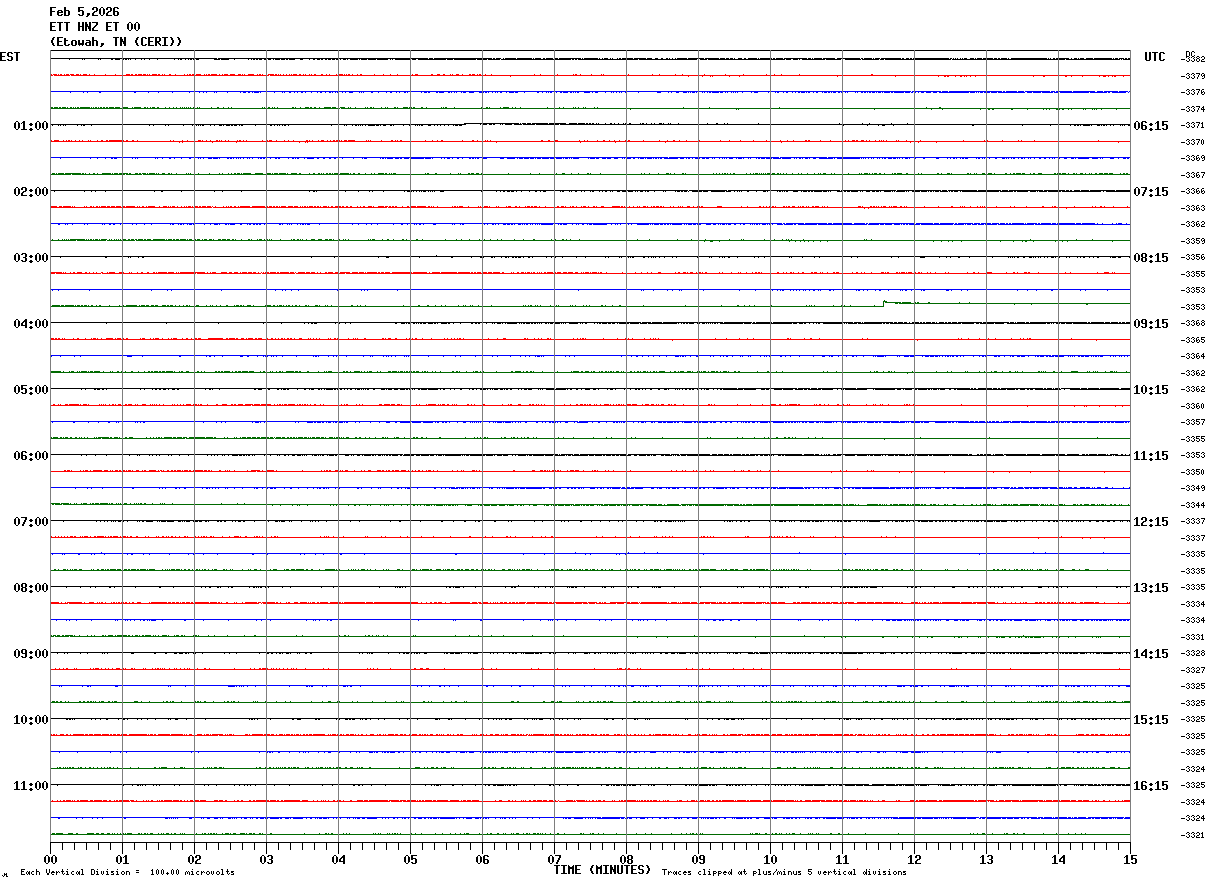The height and width of the screenshot is (886, 1210).
Task: Click the Traces clipped at plus/minus note
Action: pos(784,873)
